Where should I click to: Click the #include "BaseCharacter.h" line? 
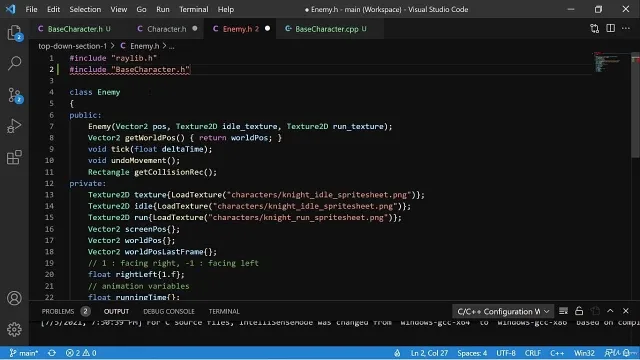[129, 69]
